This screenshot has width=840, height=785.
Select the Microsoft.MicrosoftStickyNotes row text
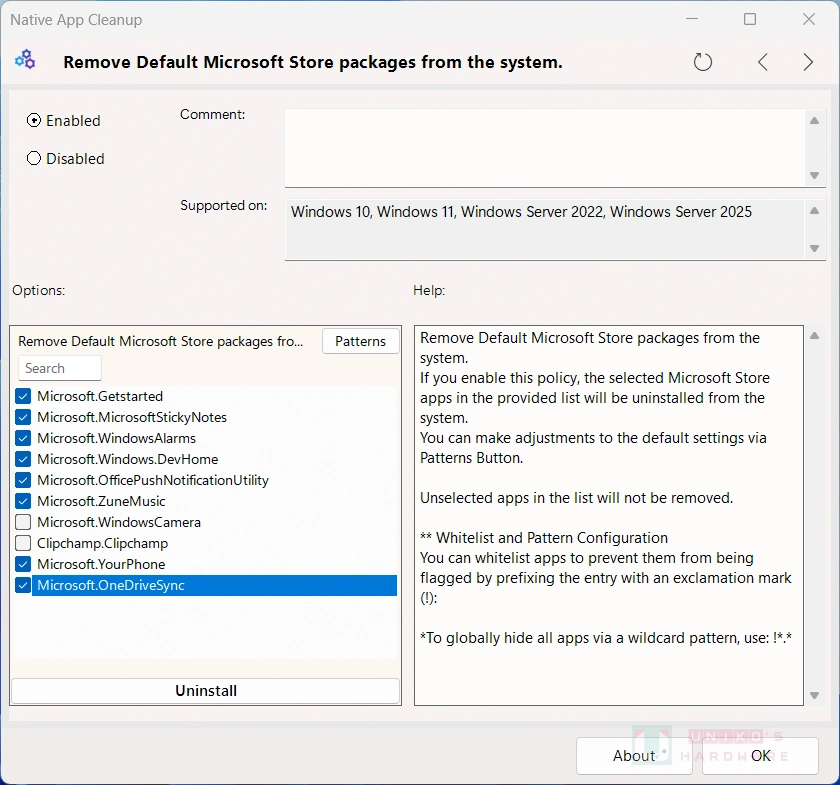coord(132,417)
